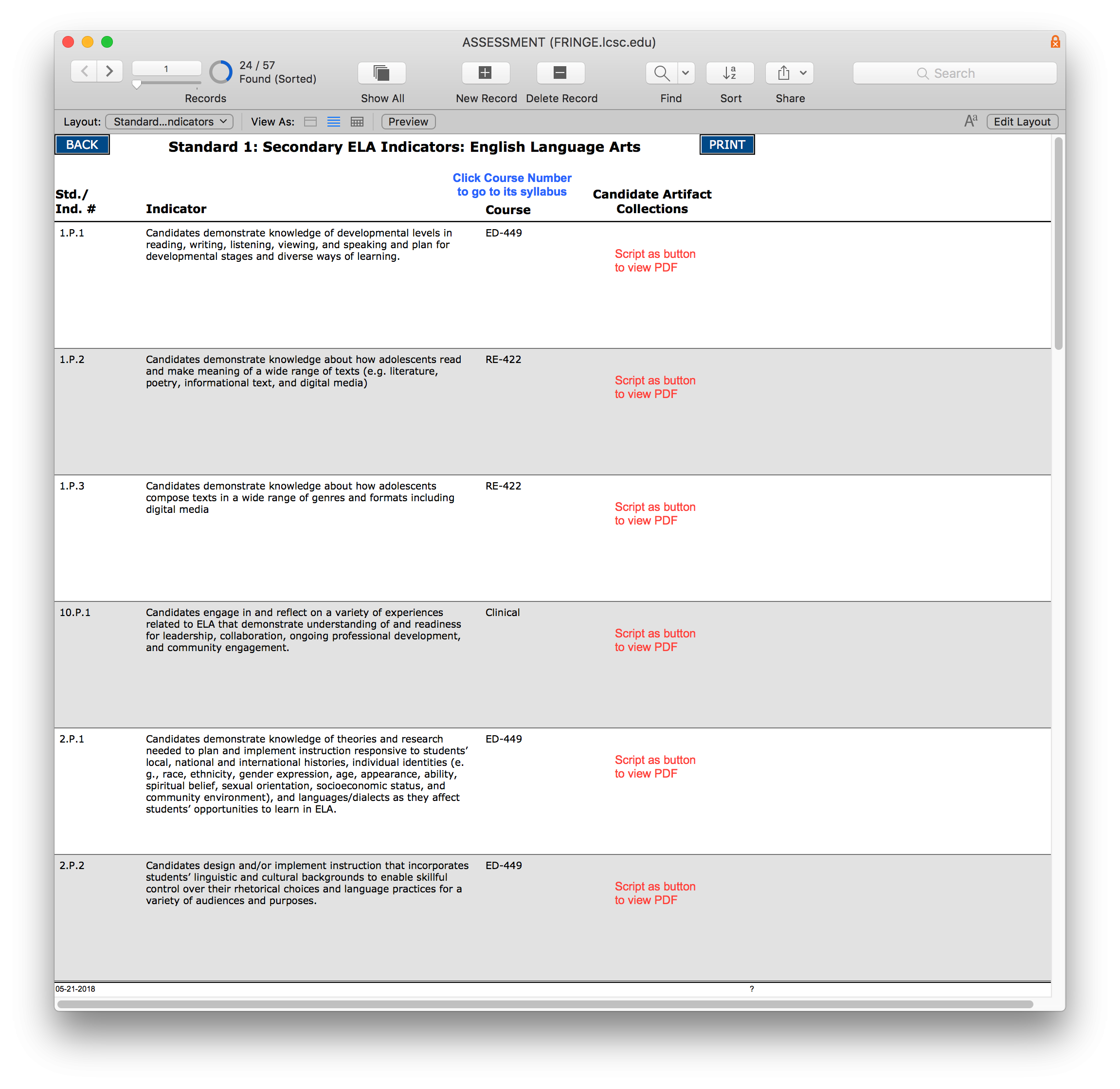Switch to List view

[x=334, y=122]
